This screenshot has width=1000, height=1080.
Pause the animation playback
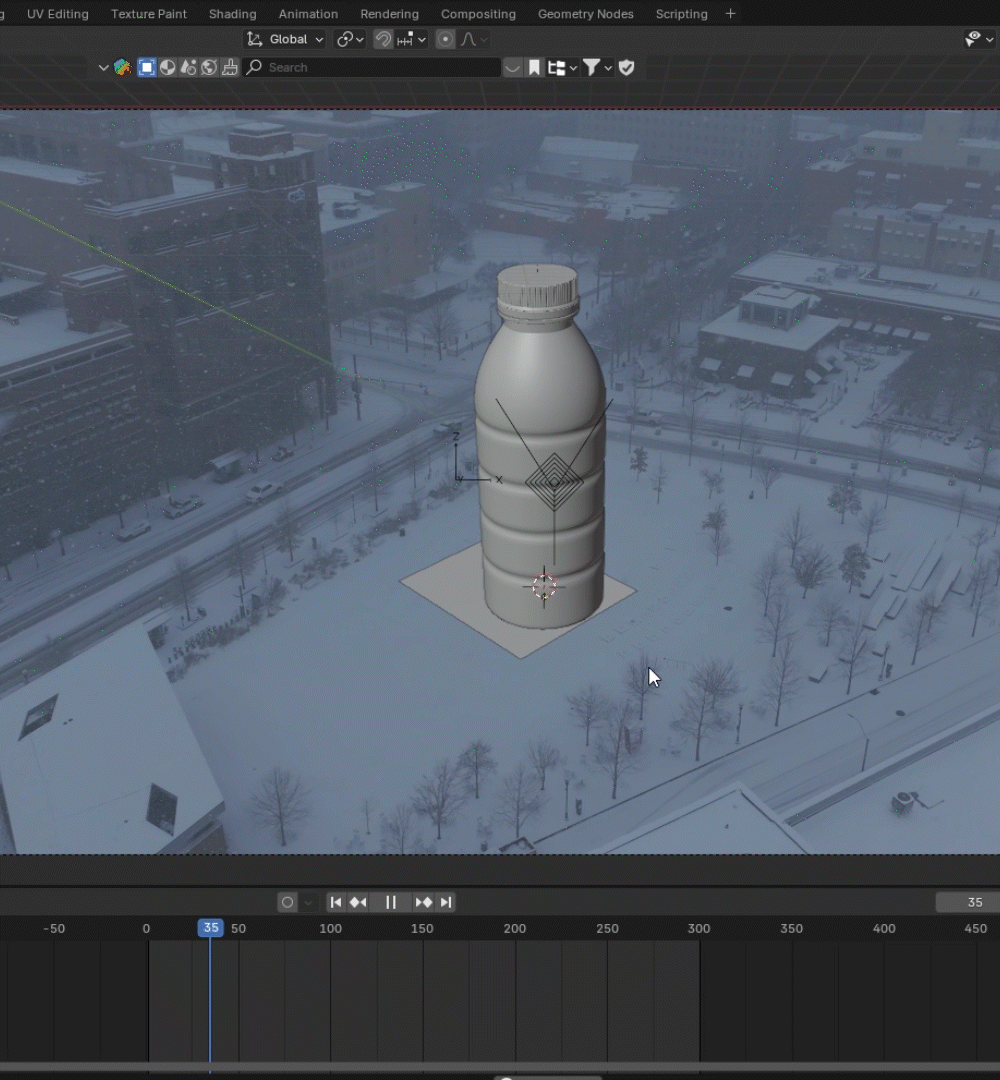tap(390, 902)
